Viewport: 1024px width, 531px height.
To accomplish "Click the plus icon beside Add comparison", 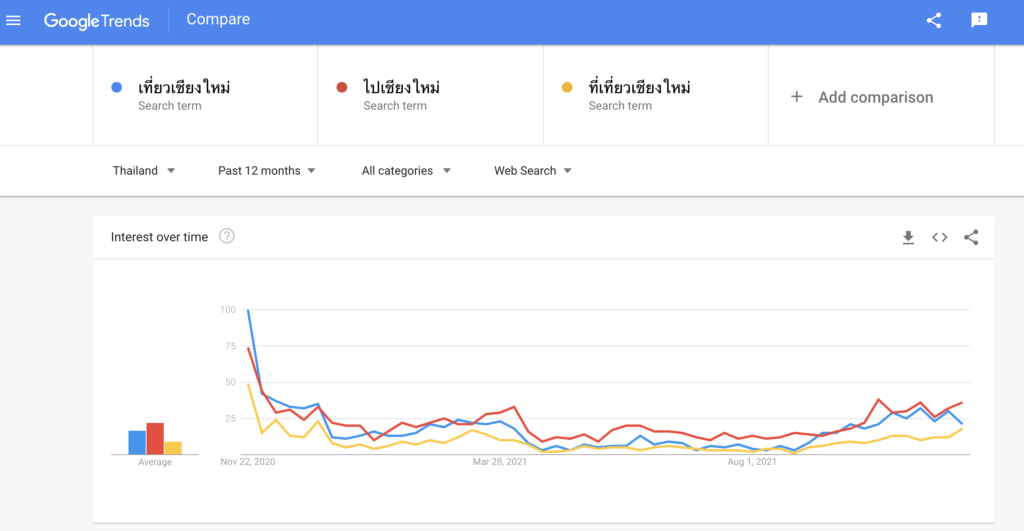I will pos(796,97).
